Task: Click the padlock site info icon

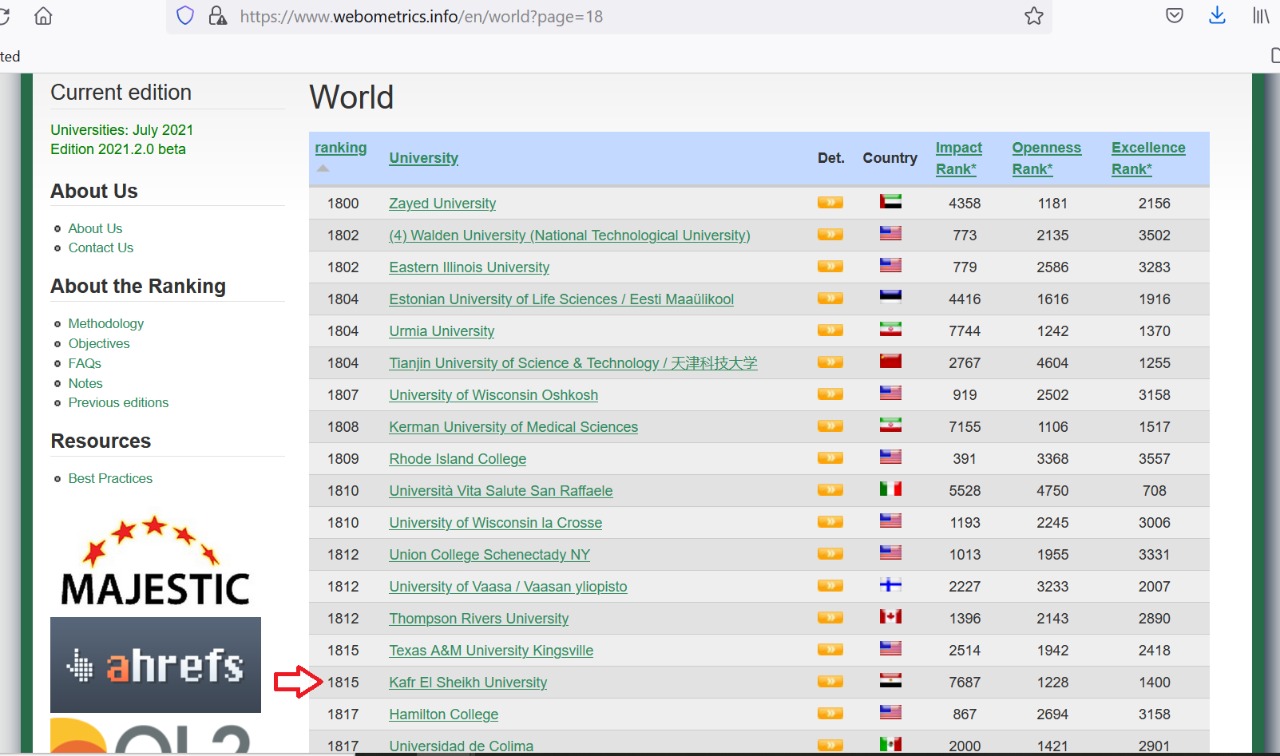Action: (x=217, y=16)
